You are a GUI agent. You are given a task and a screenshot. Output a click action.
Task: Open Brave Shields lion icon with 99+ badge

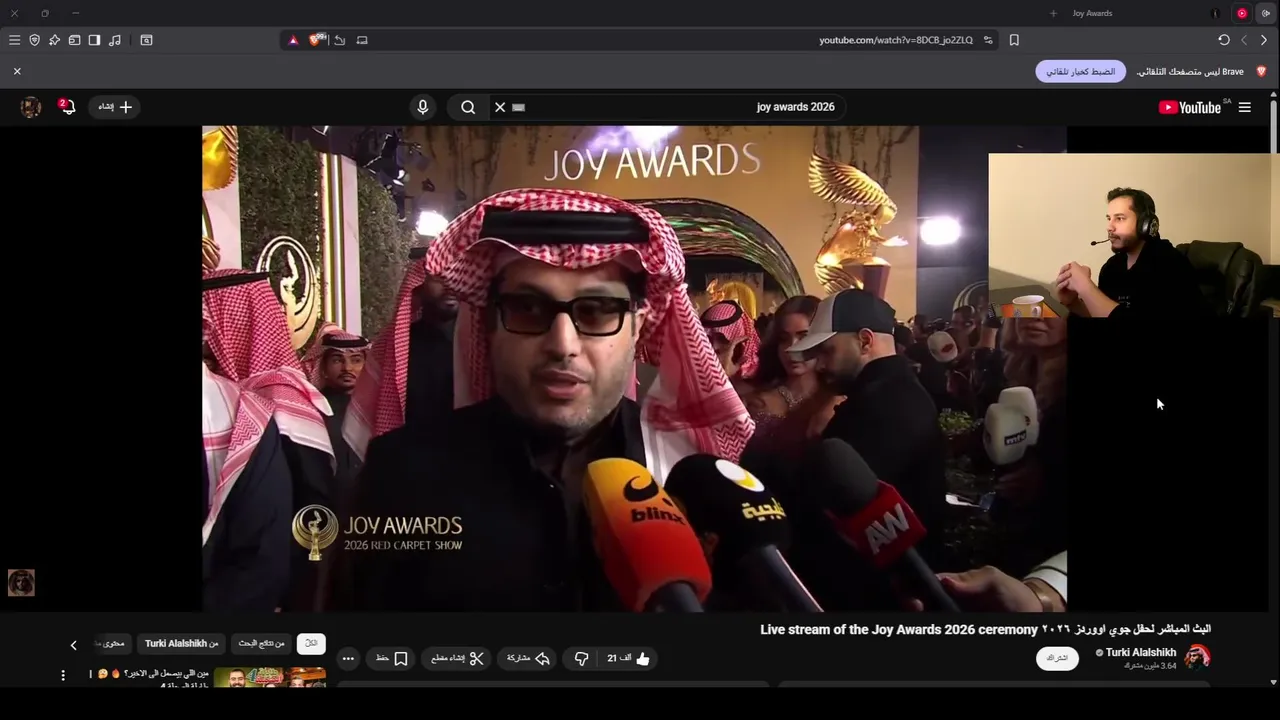tap(317, 40)
